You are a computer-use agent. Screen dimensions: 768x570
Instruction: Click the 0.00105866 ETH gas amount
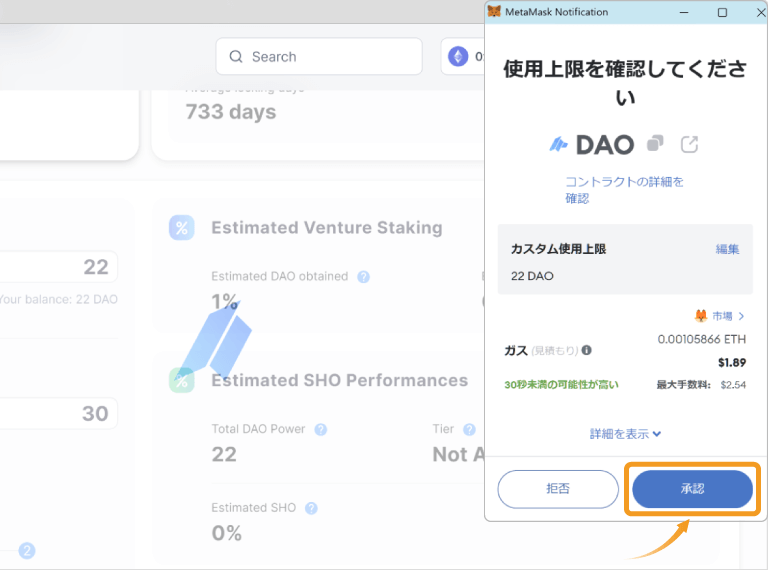pos(701,339)
